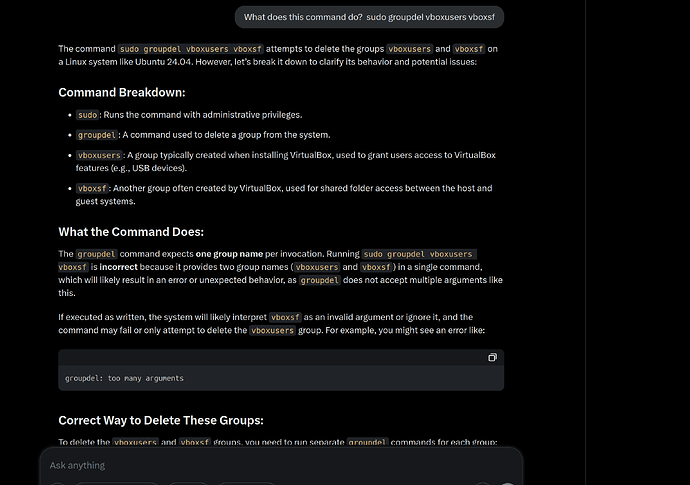Click the groupdel code tag starting second bullet
Viewport: 690px width, 485px height.
97,135
